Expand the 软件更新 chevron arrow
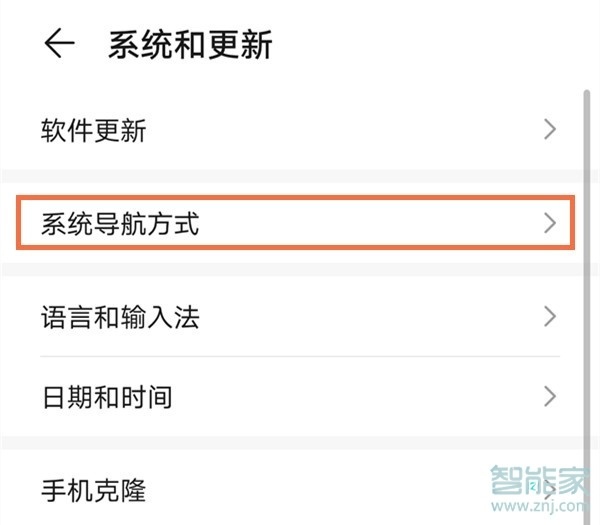This screenshot has width=600, height=525. [549, 129]
